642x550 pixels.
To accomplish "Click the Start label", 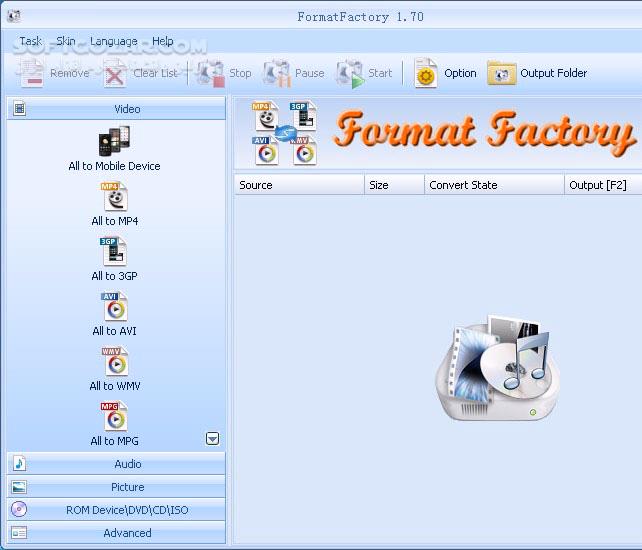I will [380, 73].
